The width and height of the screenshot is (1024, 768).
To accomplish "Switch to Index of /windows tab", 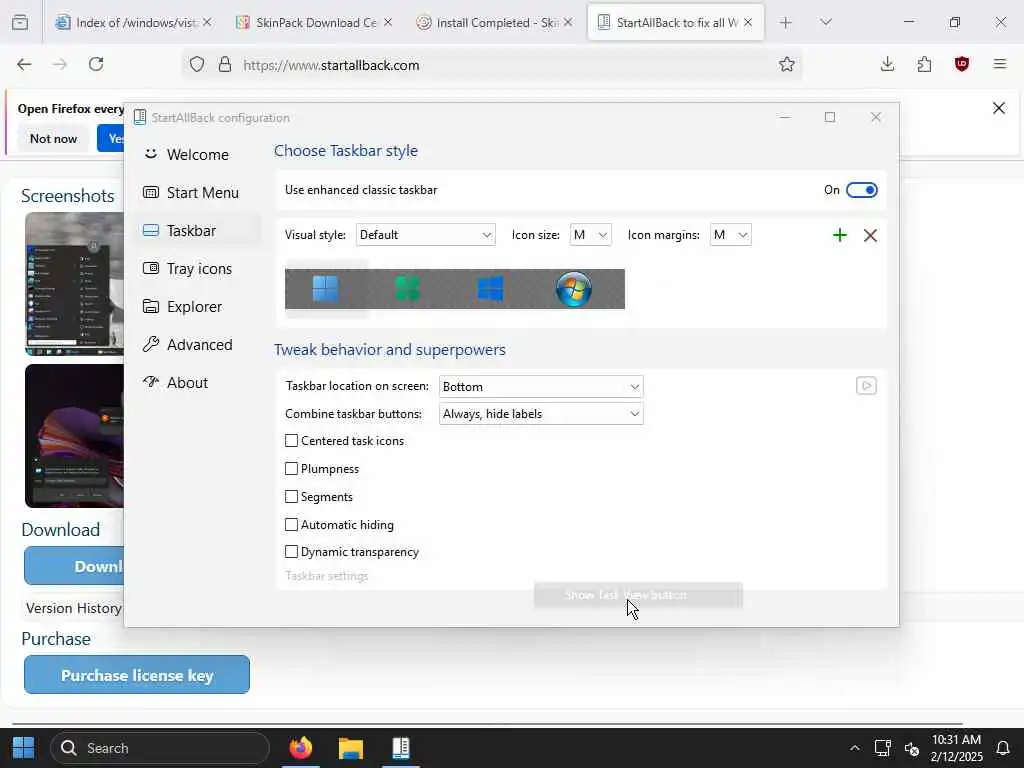I will click(x=133, y=22).
